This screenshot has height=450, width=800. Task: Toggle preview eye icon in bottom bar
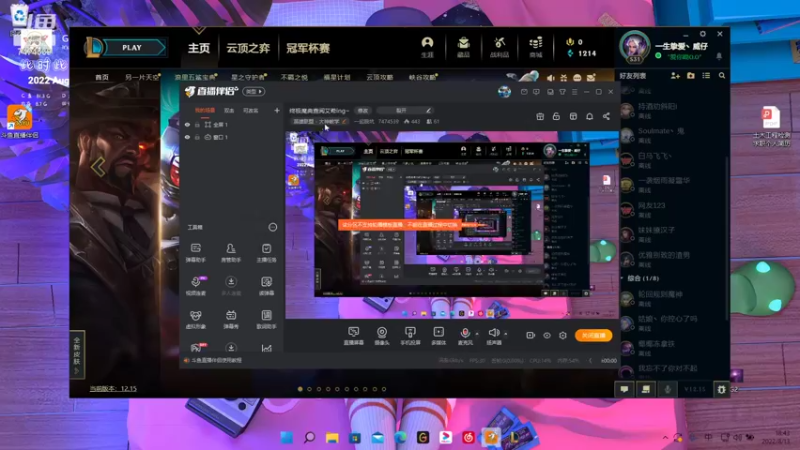[547, 335]
